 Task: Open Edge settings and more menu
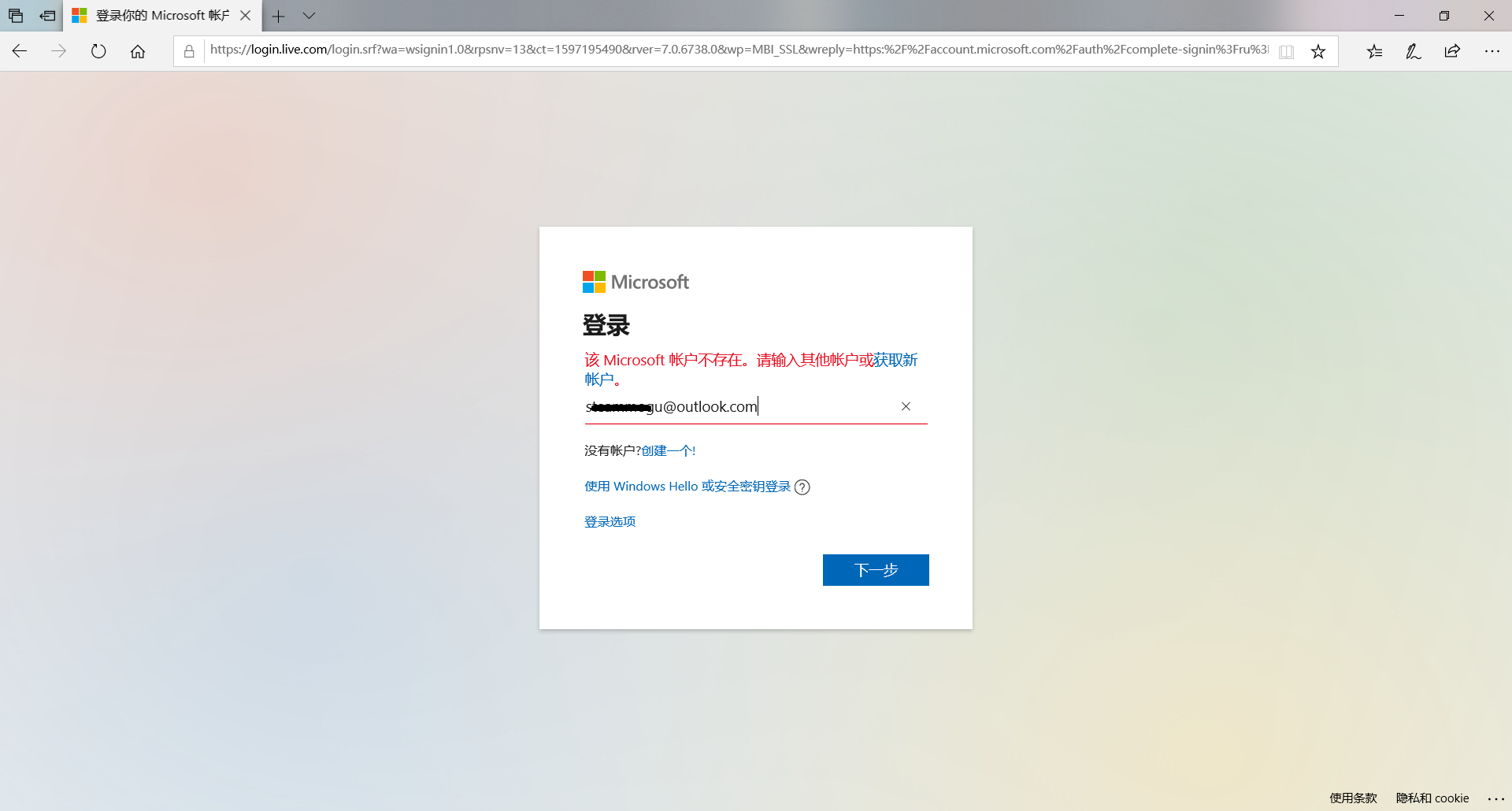pyautogui.click(x=1492, y=51)
